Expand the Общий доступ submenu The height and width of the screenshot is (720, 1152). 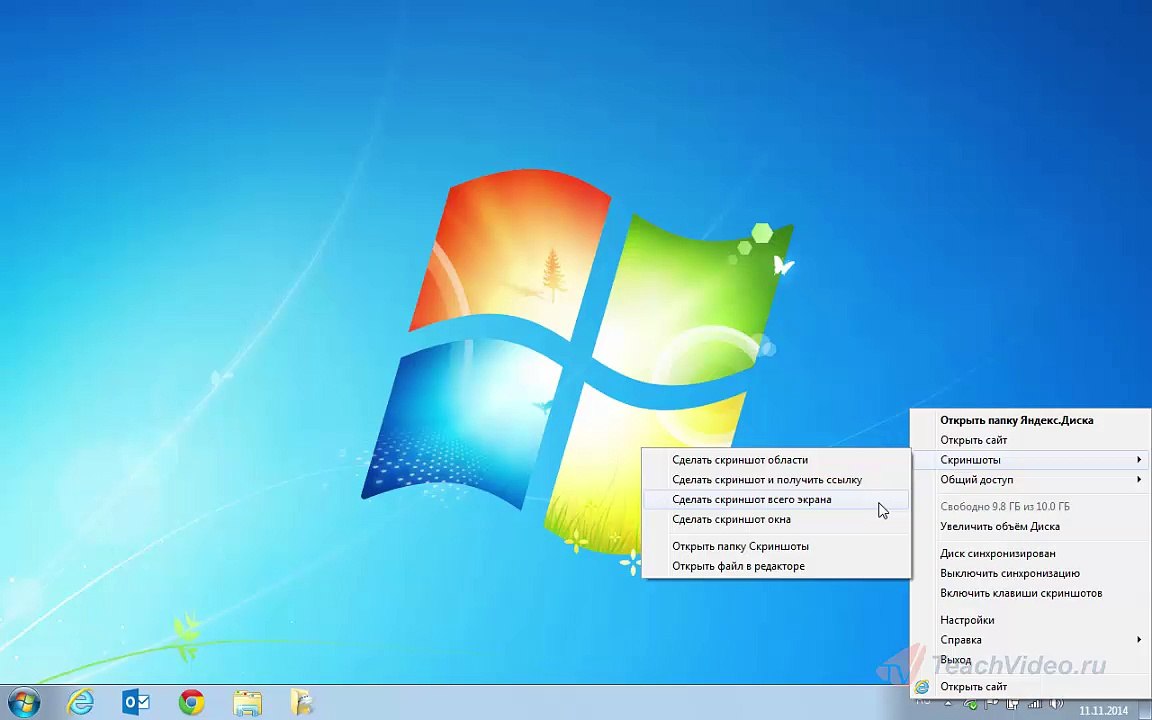click(x=1030, y=480)
